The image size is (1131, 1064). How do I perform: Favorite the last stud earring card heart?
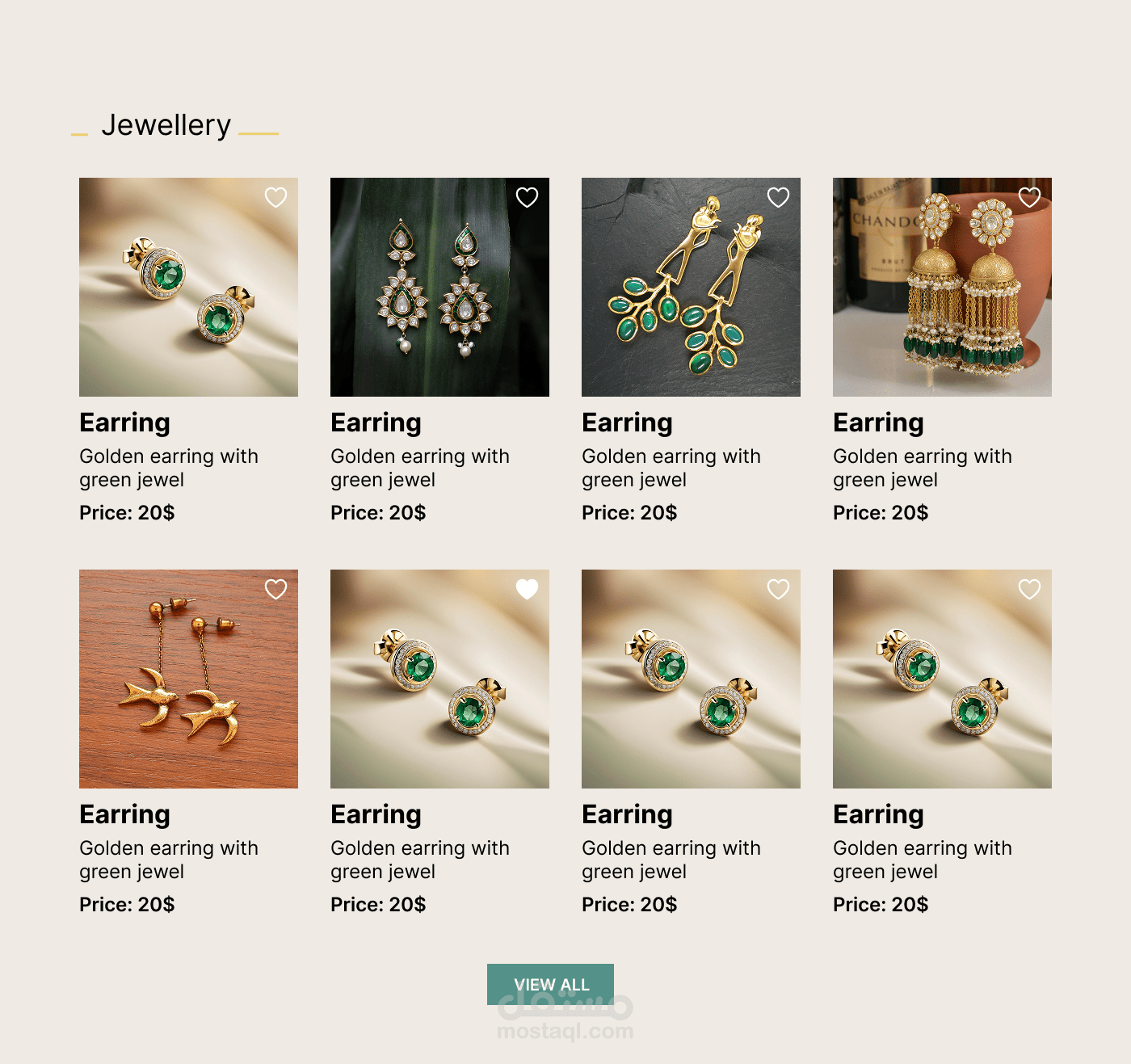coord(1030,589)
